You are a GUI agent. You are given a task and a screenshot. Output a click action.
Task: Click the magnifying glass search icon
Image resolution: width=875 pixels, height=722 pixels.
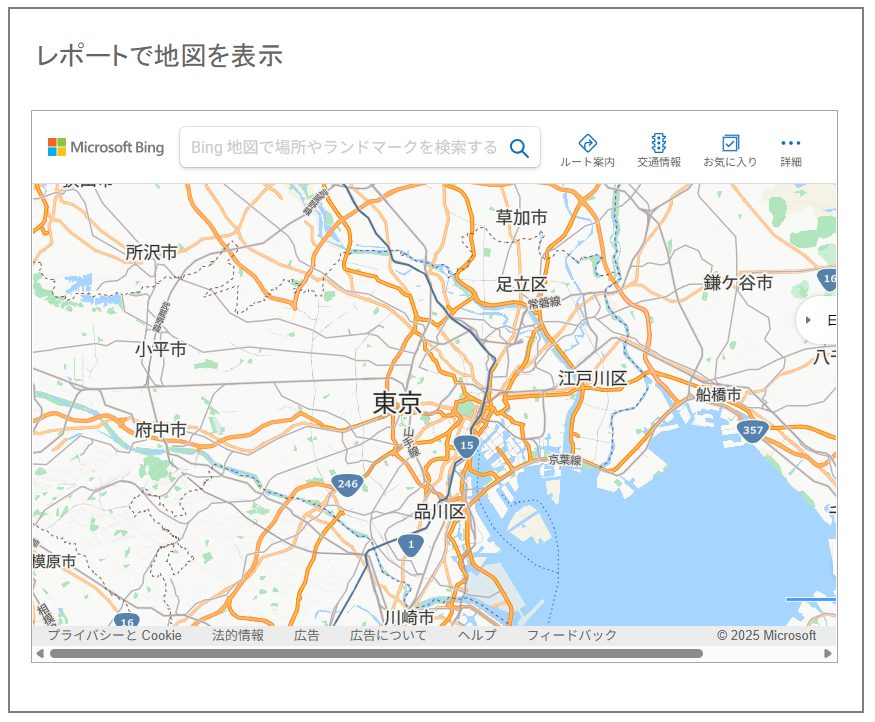click(519, 148)
